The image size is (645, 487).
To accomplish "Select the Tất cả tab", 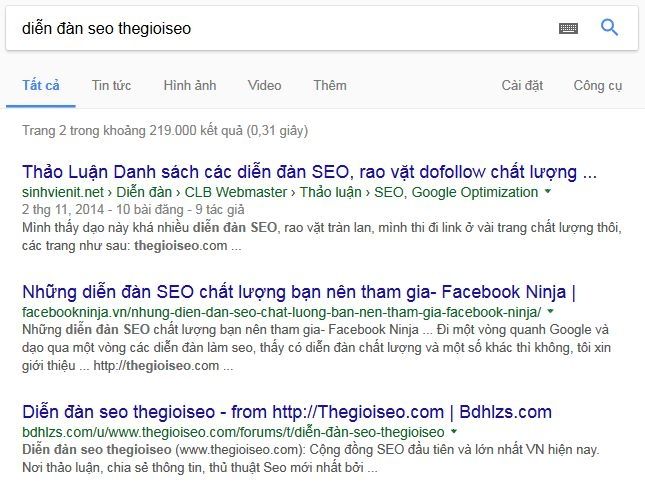I will 41,86.
